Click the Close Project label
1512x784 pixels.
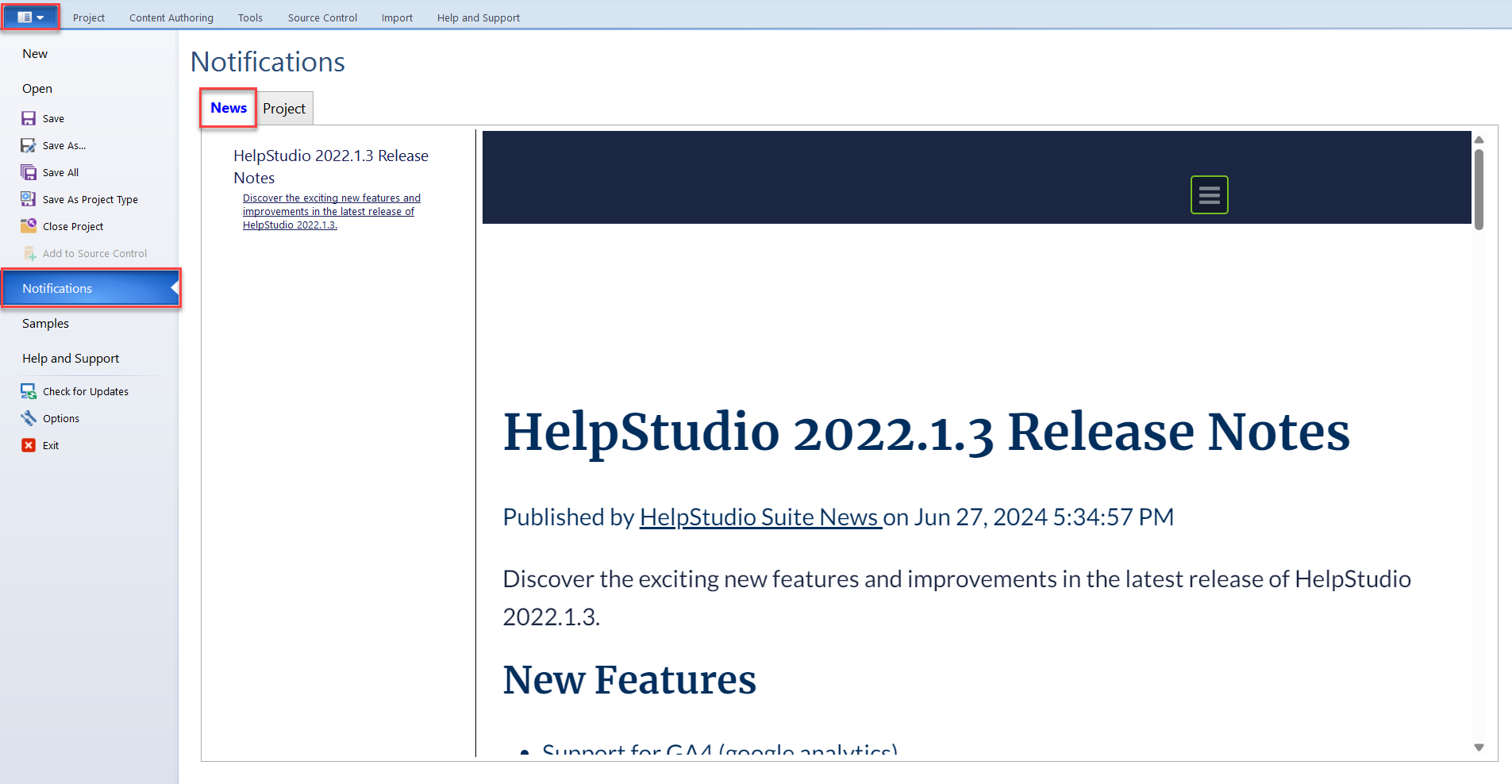[x=73, y=226]
